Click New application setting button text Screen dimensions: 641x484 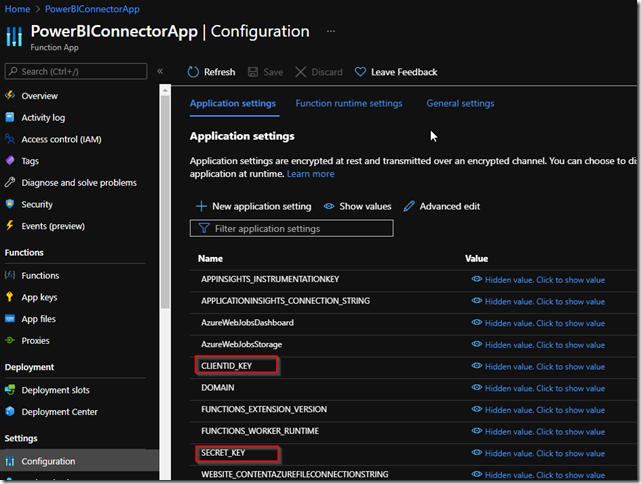click(262, 206)
